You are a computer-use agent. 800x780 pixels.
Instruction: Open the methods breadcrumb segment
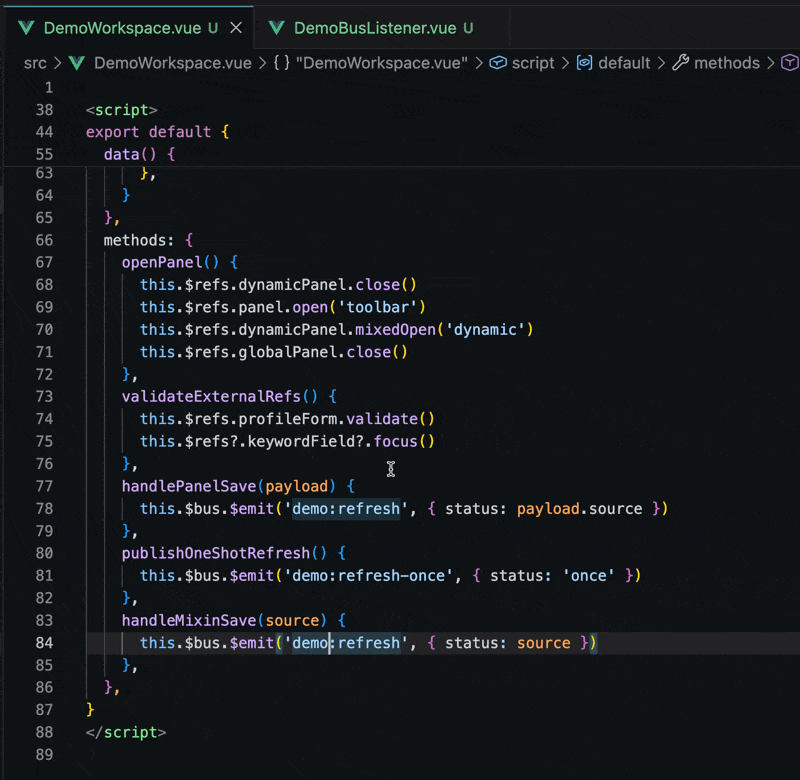click(x=727, y=63)
